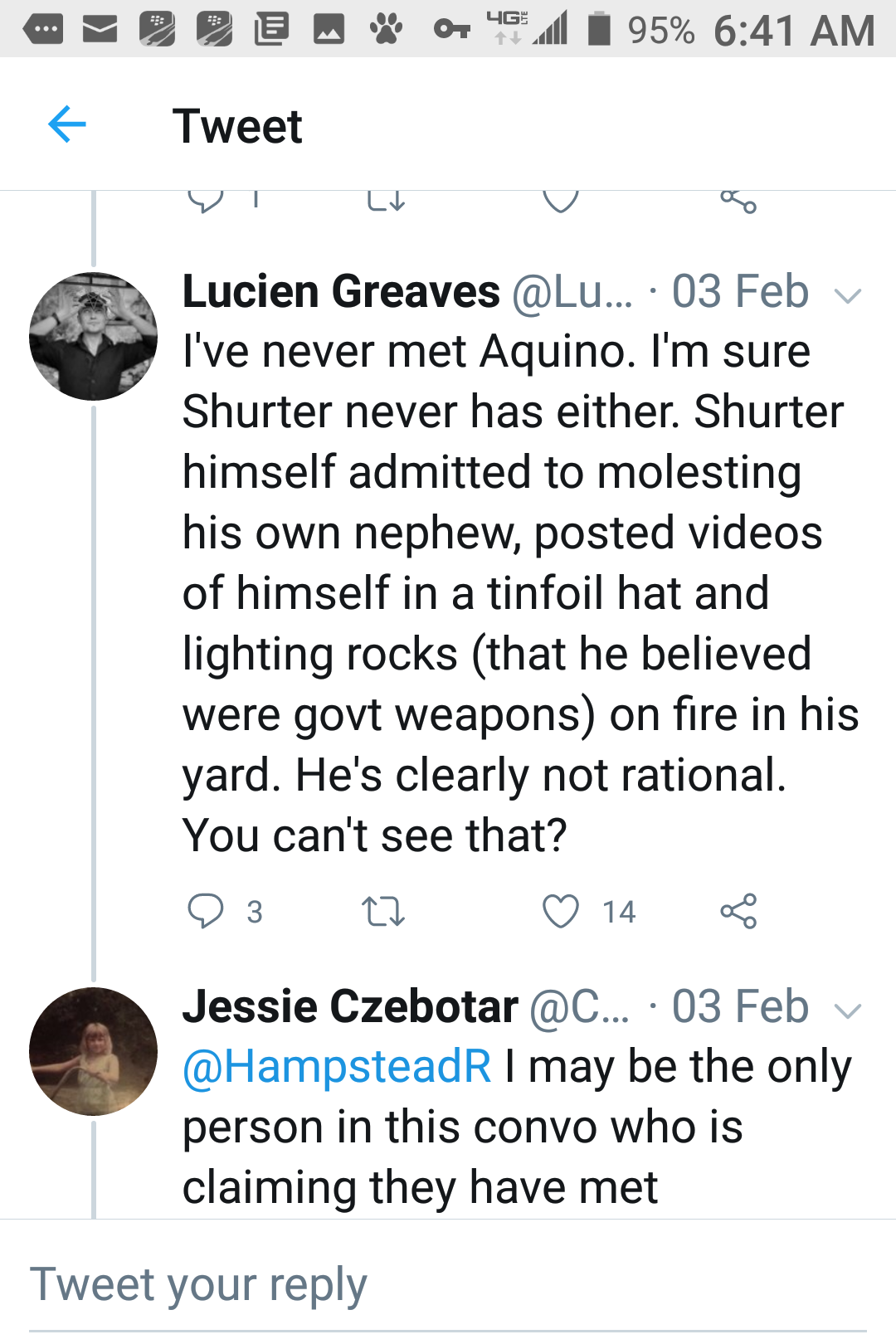Like the partially visible top tweet
This screenshot has width=896, height=1344.
(561, 201)
